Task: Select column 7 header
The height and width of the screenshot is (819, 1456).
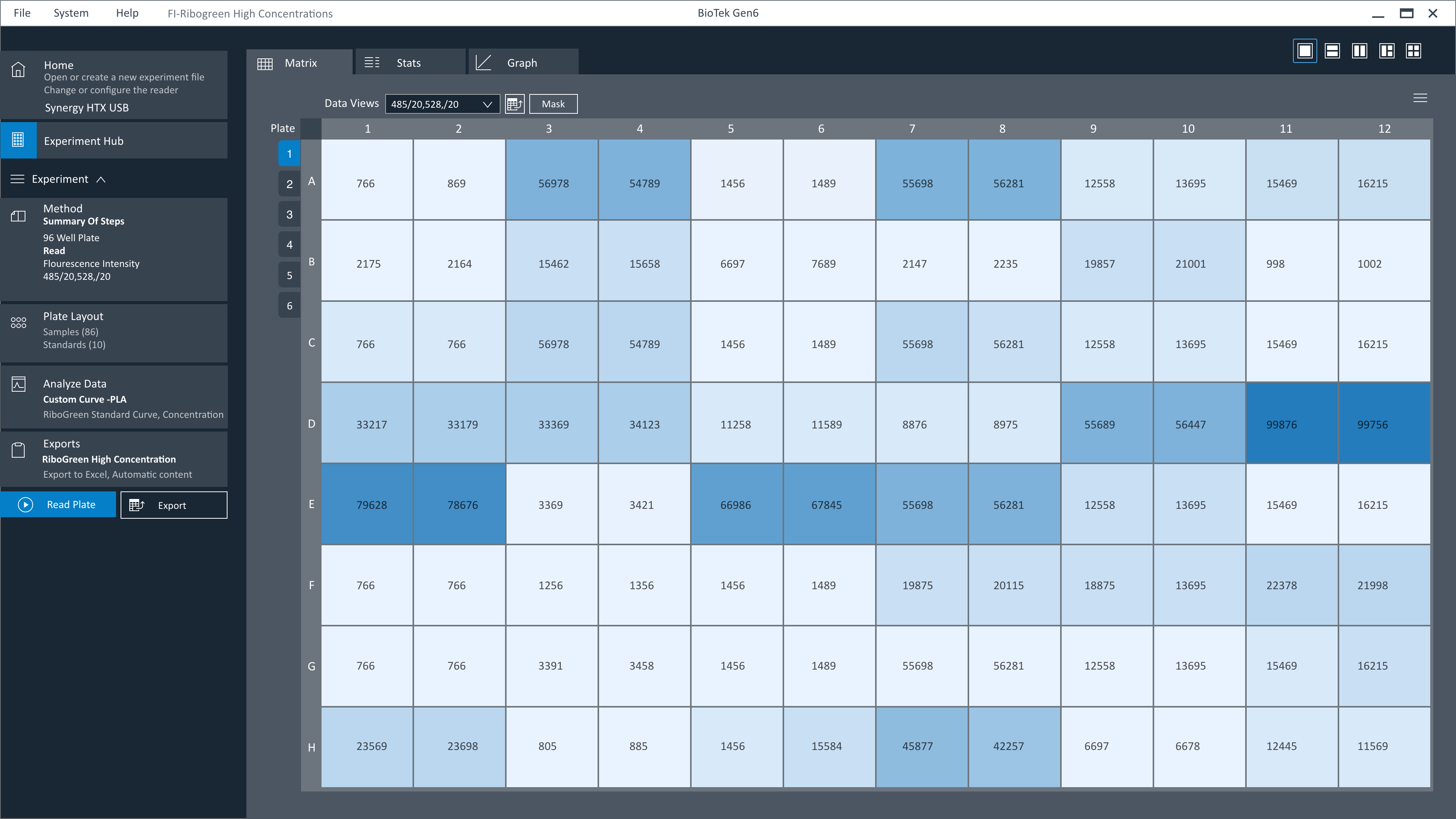Action: [912, 129]
